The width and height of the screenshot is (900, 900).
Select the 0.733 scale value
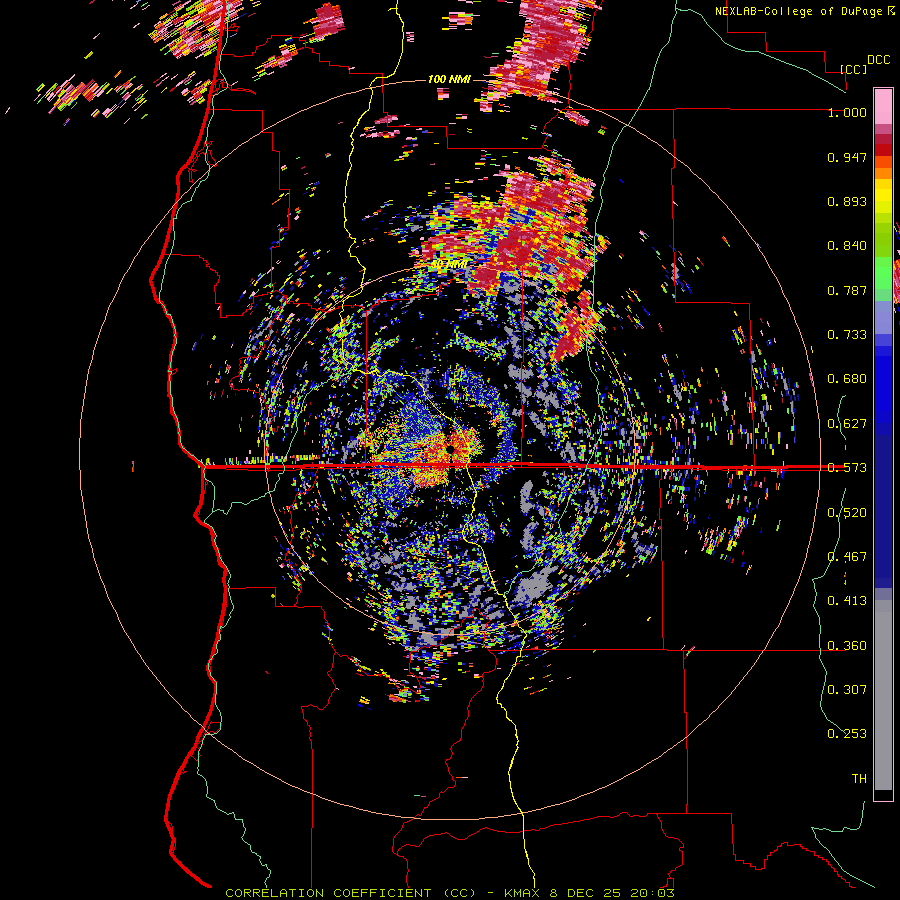[847, 335]
